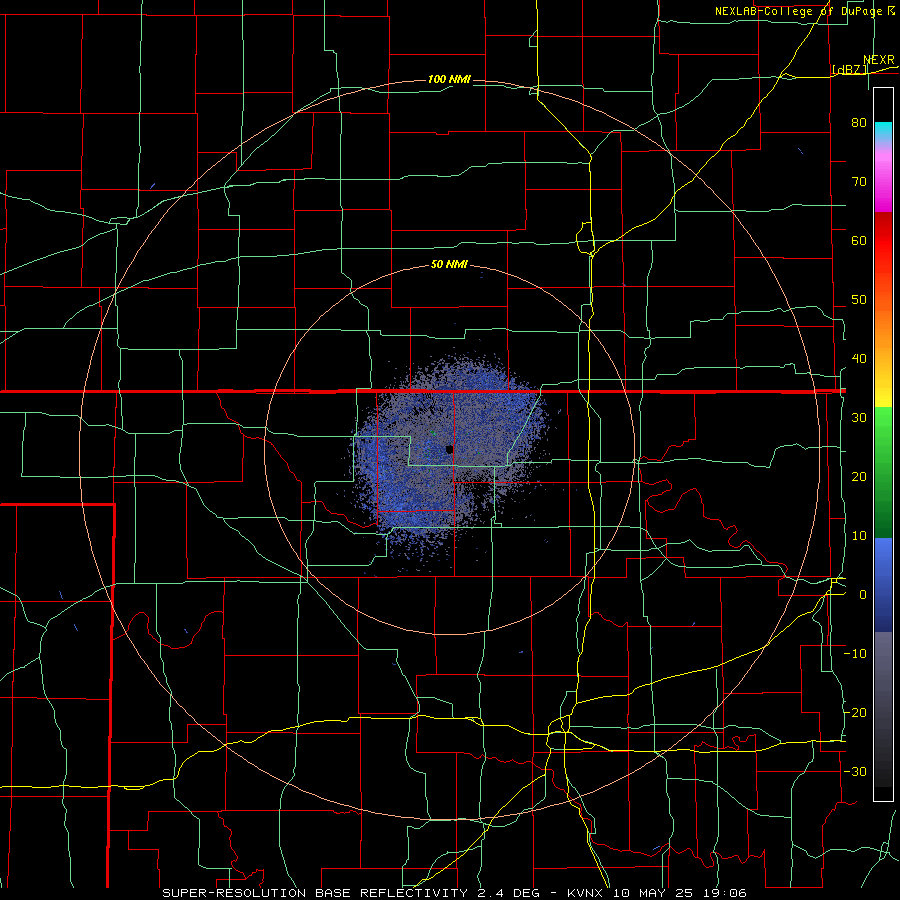Click the KVNX station identifier in the caption
This screenshot has height=900, width=900.
coord(585,893)
